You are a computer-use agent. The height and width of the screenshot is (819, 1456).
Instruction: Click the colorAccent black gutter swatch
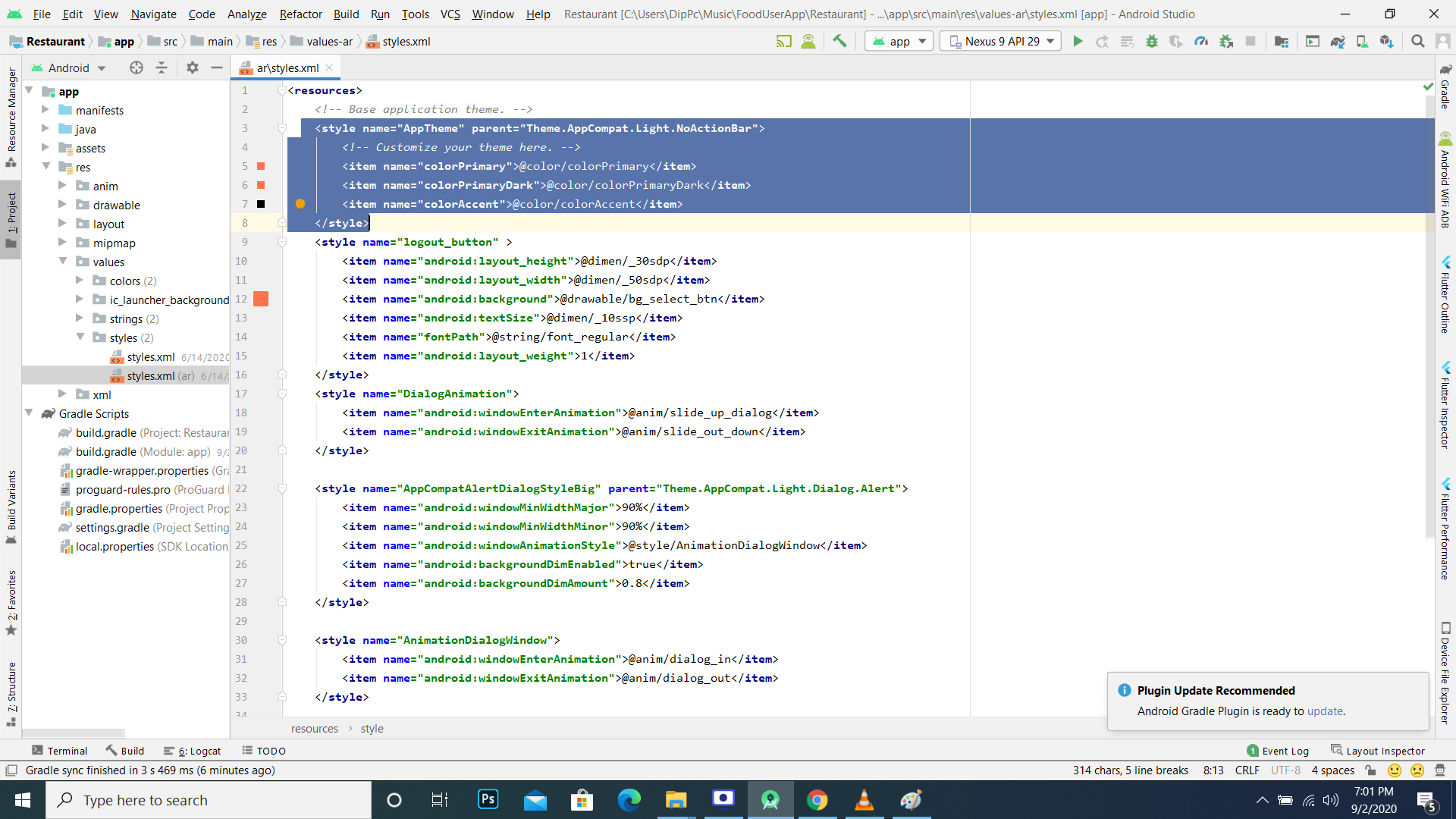pos(261,204)
